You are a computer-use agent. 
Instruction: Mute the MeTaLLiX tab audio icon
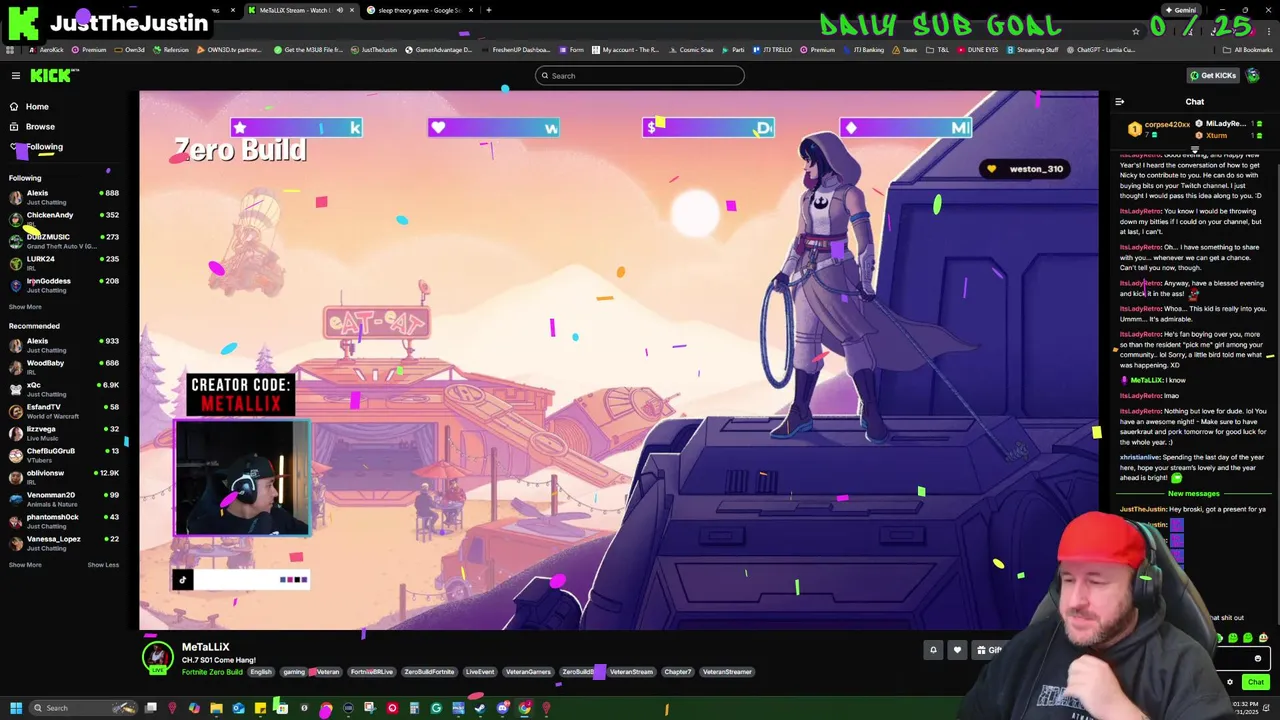[x=339, y=10]
